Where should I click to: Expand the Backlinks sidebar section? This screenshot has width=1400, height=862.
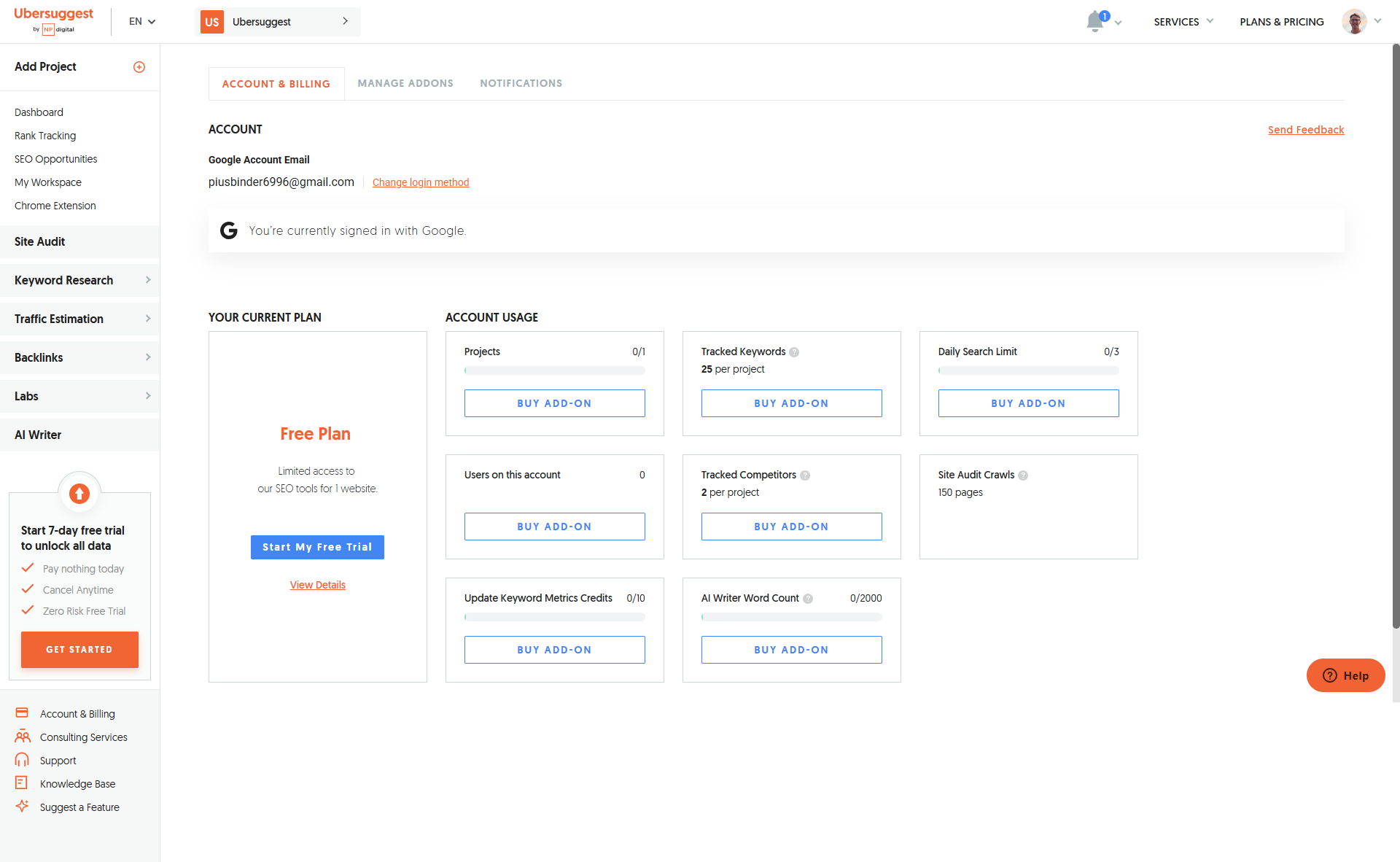[79, 357]
